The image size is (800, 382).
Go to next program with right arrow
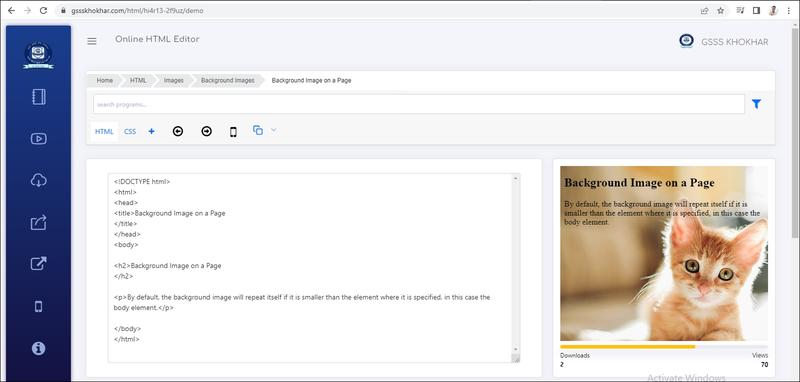[206, 132]
